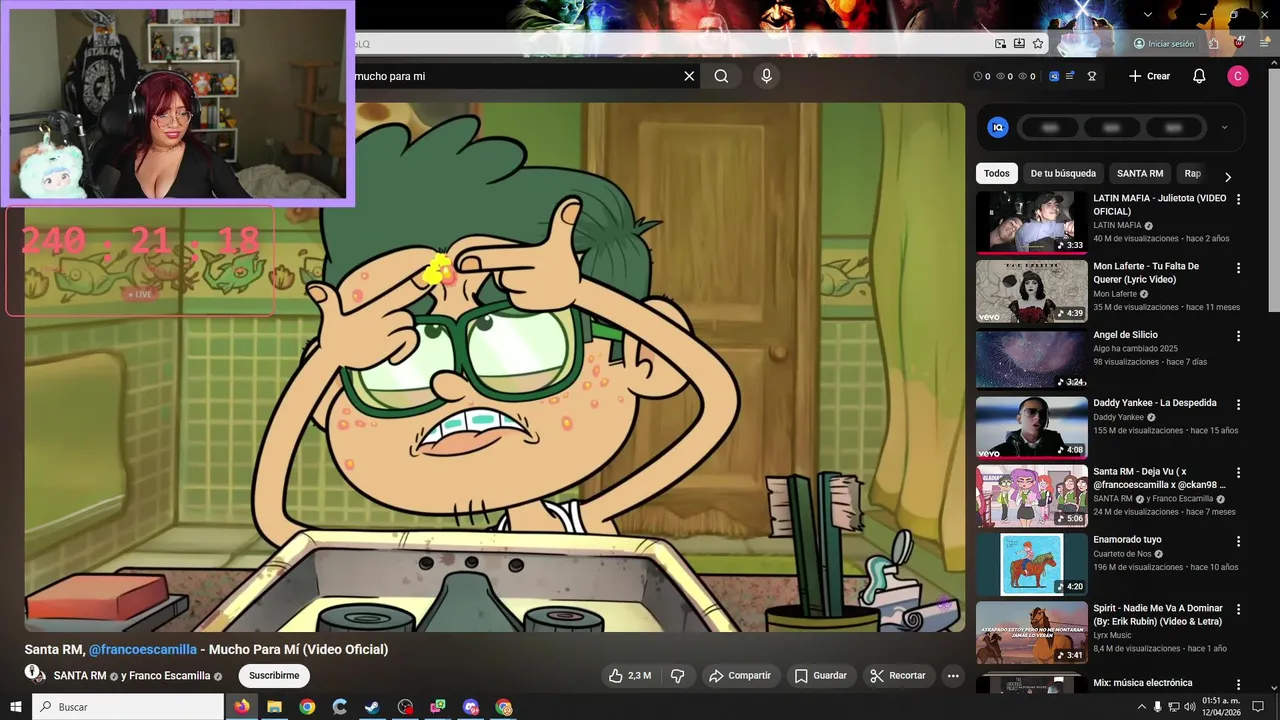Click the Suscribirme button

coord(274,676)
